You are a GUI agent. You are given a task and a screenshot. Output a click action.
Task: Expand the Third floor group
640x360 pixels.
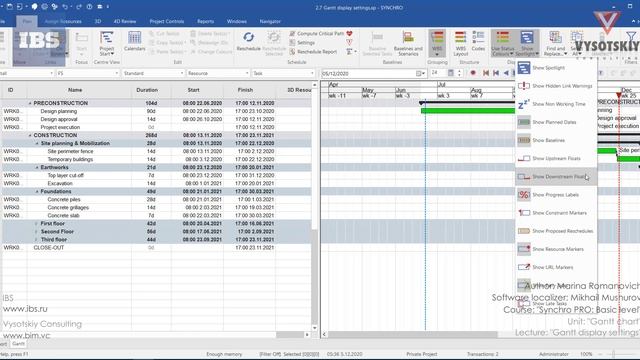[x=37, y=240]
